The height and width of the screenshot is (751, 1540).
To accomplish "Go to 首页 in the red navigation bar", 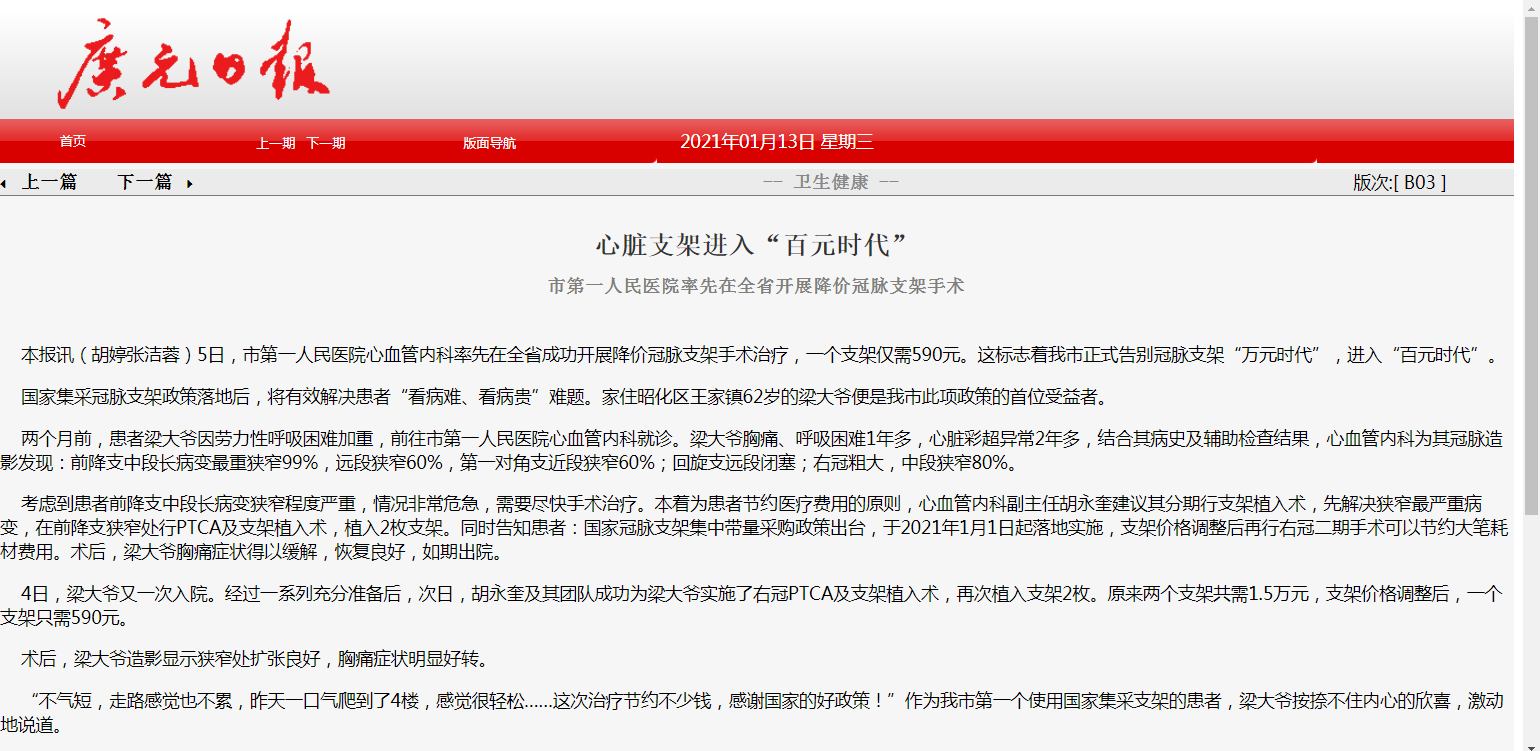I will click(x=72, y=142).
